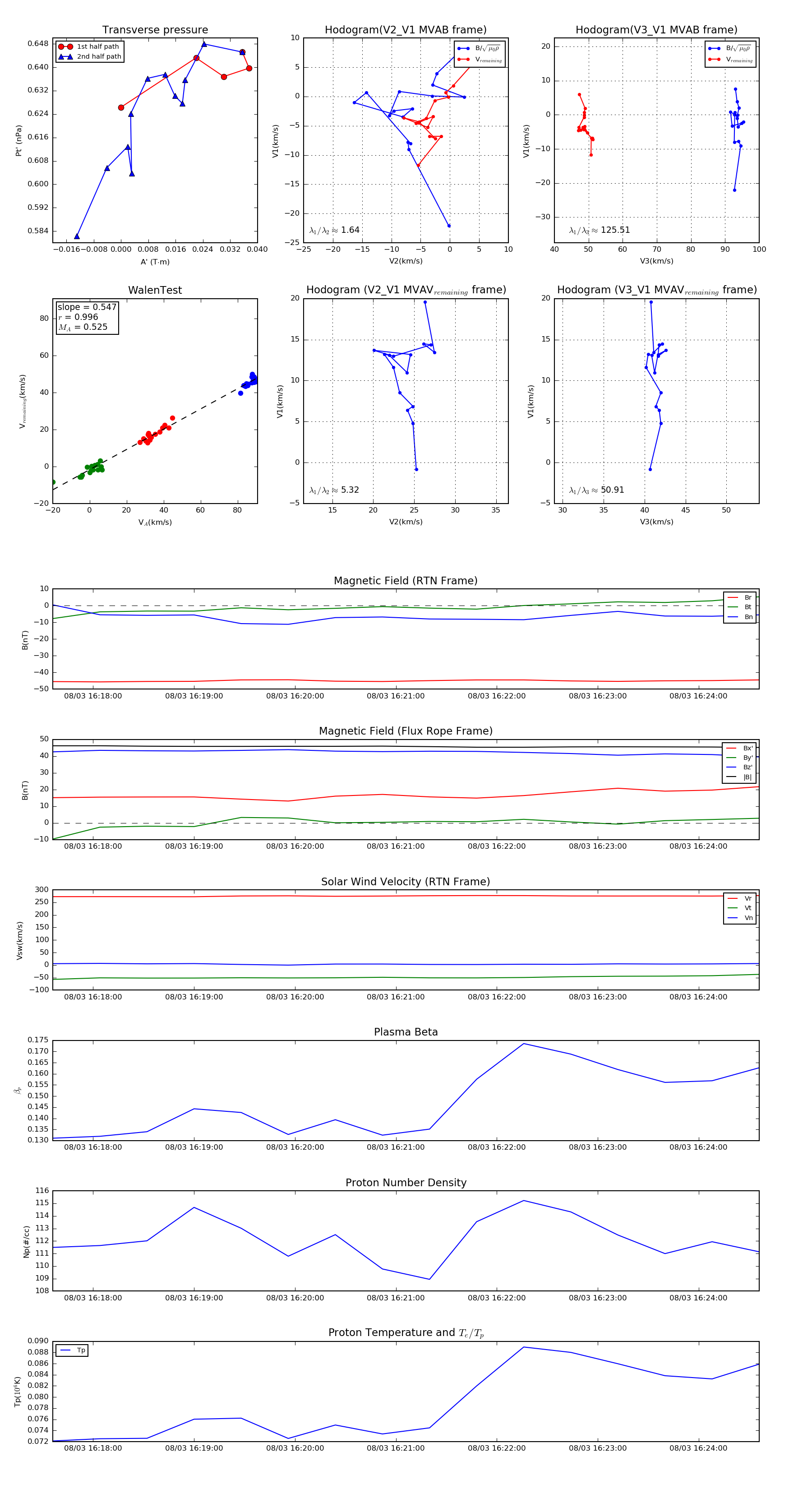Click the "slope = 0.547" text
The width and height of the screenshot is (812, 1489).
tap(87, 307)
